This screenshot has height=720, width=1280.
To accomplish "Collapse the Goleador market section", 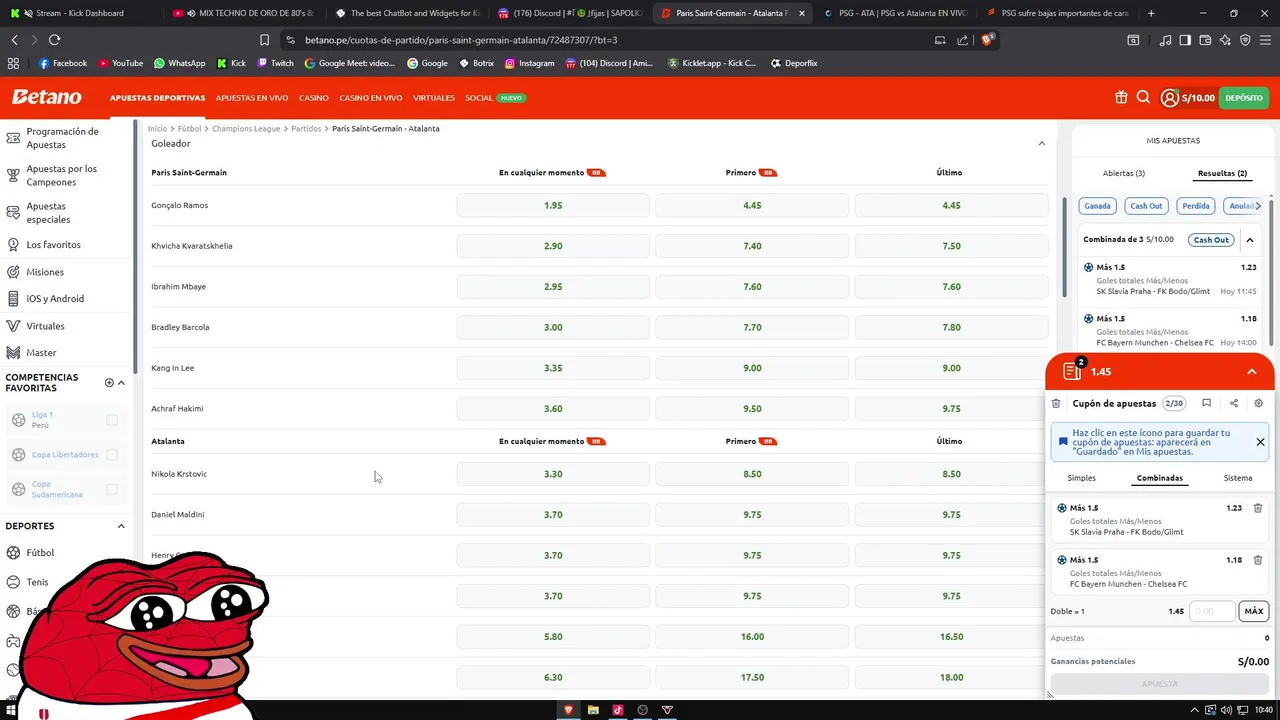I will click(x=1041, y=144).
